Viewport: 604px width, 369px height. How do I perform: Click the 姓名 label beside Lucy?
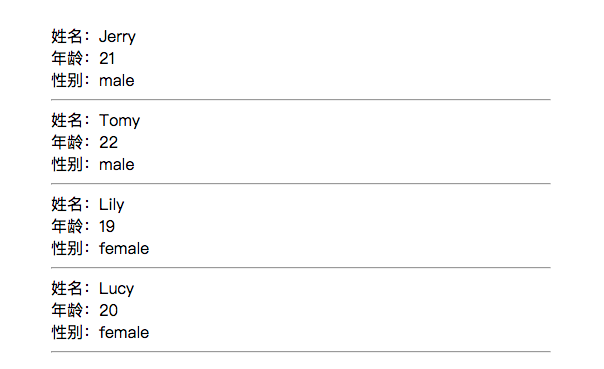click(x=67, y=288)
